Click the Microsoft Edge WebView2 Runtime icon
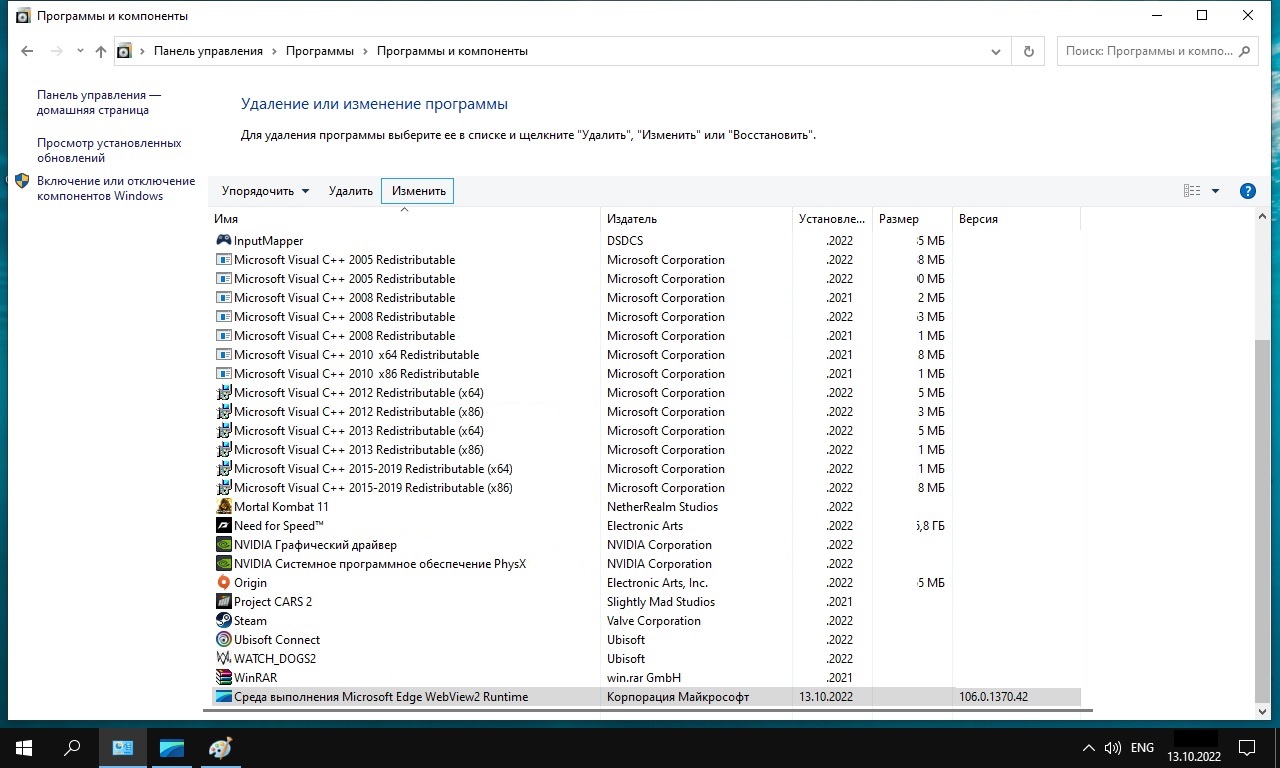 (x=224, y=697)
